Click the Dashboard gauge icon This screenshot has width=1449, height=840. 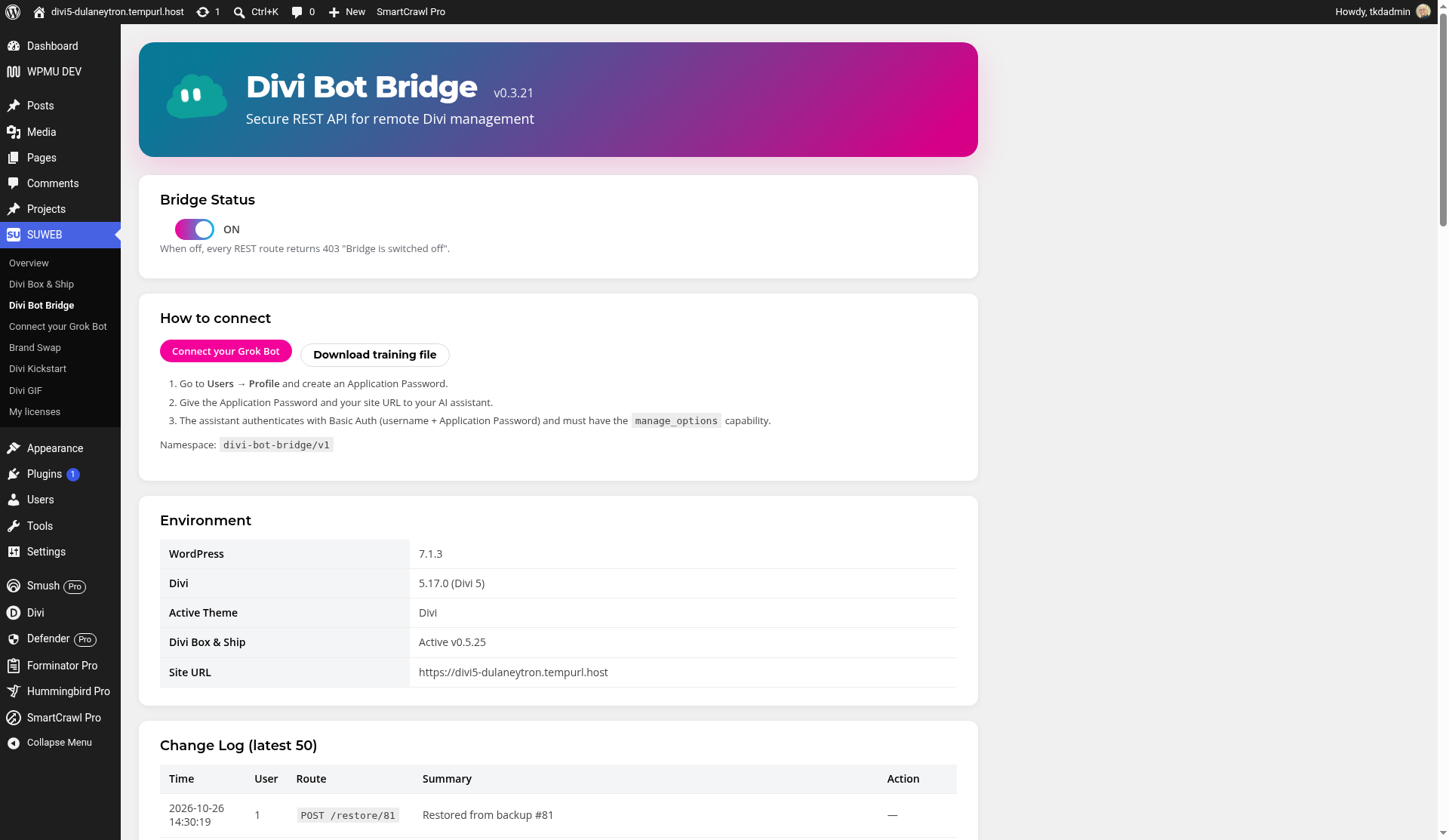[x=14, y=46]
